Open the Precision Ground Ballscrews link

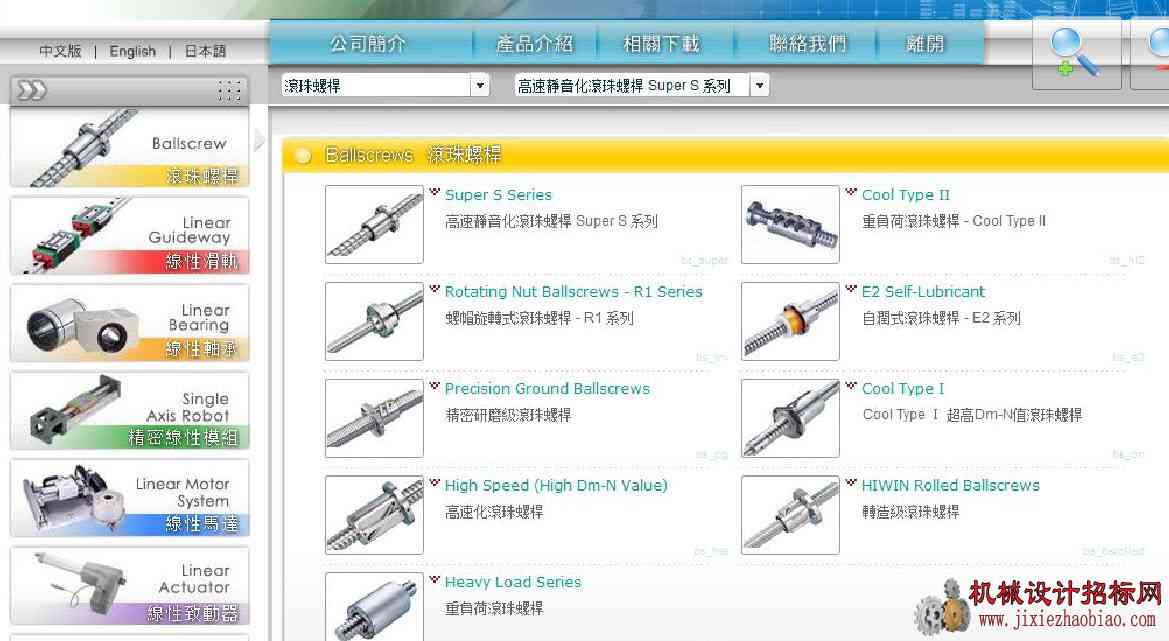click(547, 389)
